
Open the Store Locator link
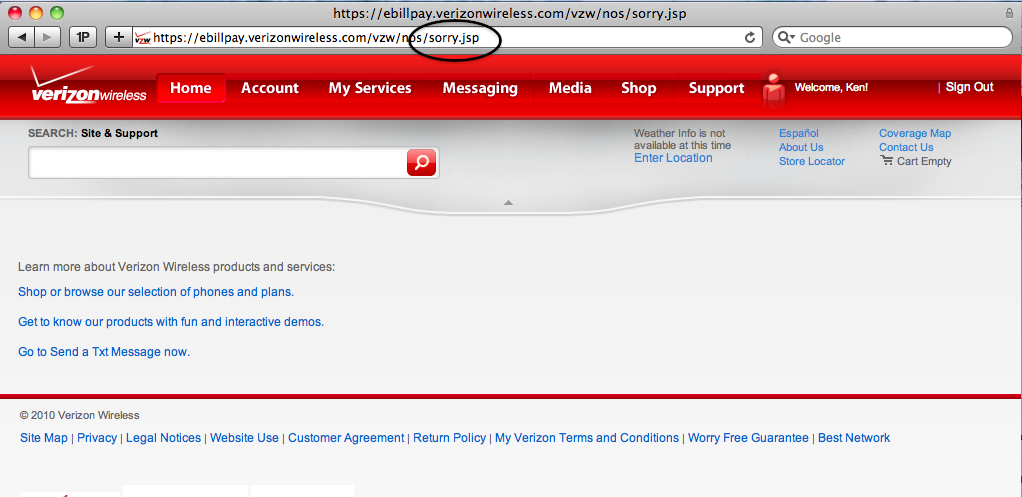coord(811,161)
